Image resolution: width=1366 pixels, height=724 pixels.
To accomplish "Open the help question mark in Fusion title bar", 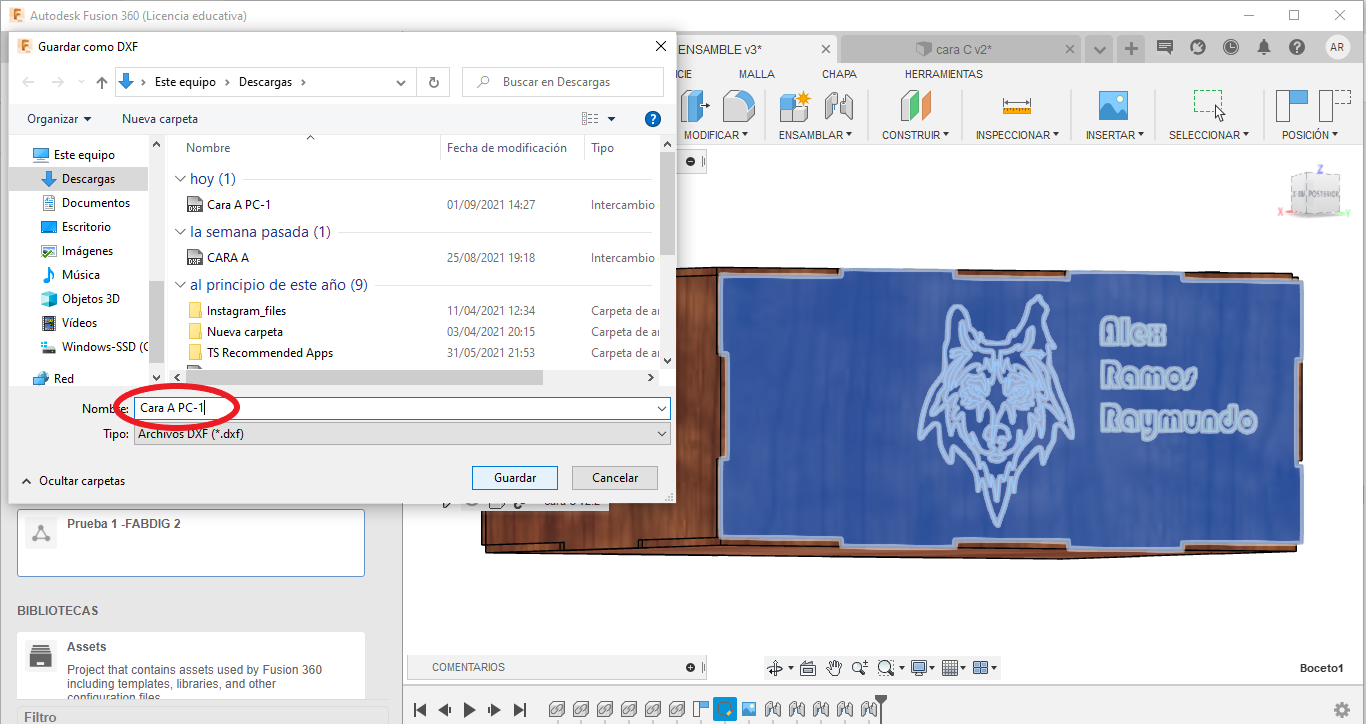I will 1297,47.
